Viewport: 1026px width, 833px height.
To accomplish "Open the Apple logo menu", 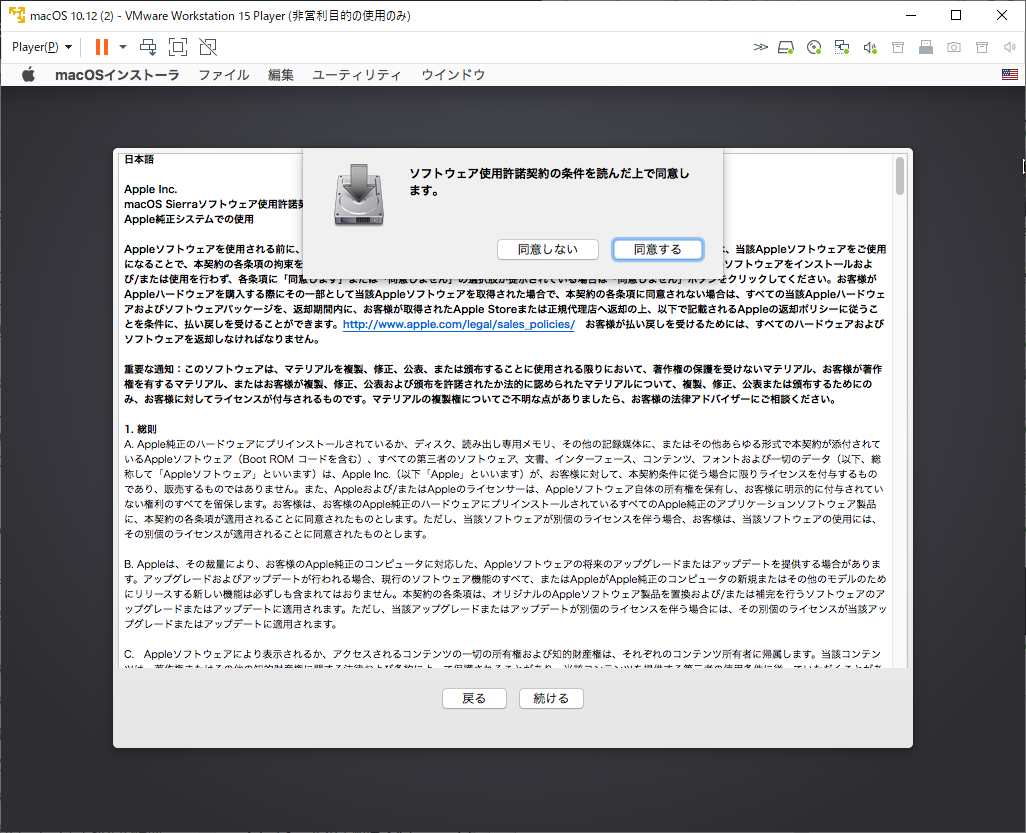I will click(28, 75).
